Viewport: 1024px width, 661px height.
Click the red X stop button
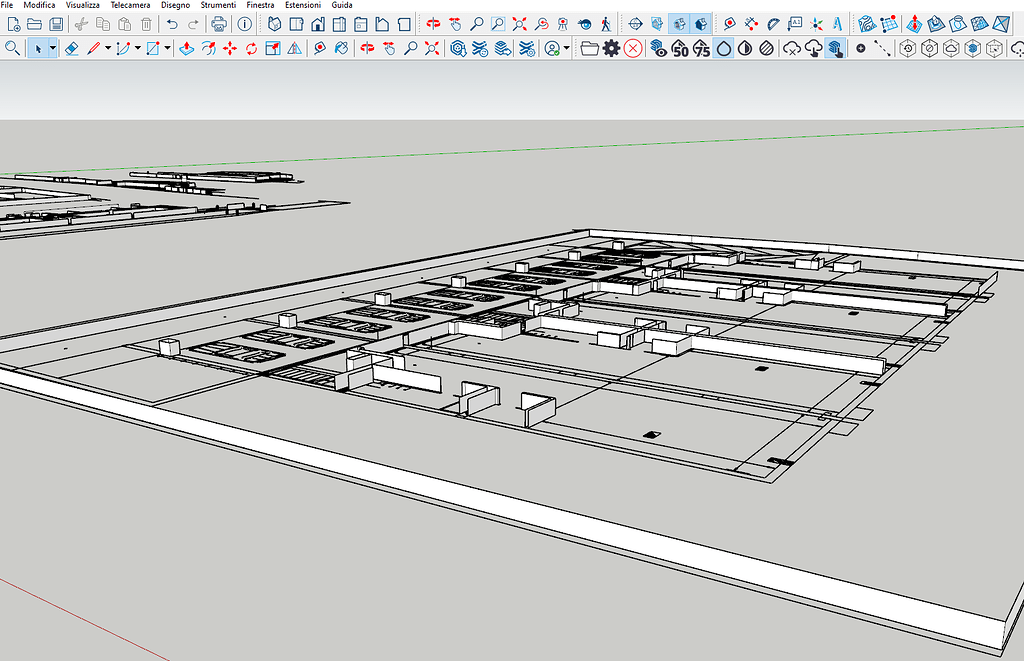(632, 47)
